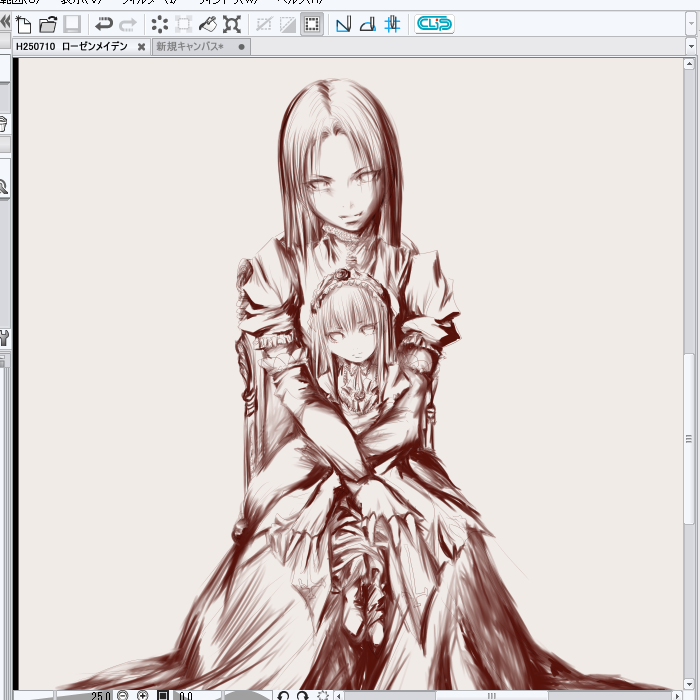
Task: Toggle Show Selection Border button
Action: 312,24
